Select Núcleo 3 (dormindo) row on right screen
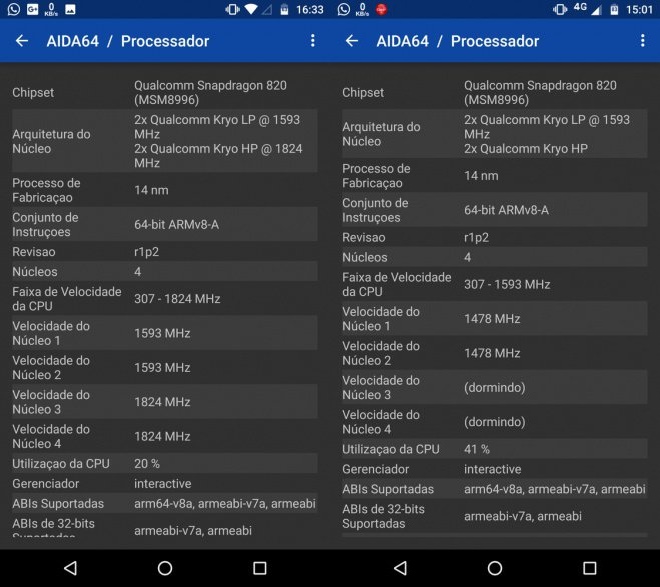This screenshot has width=660, height=587. [495, 388]
